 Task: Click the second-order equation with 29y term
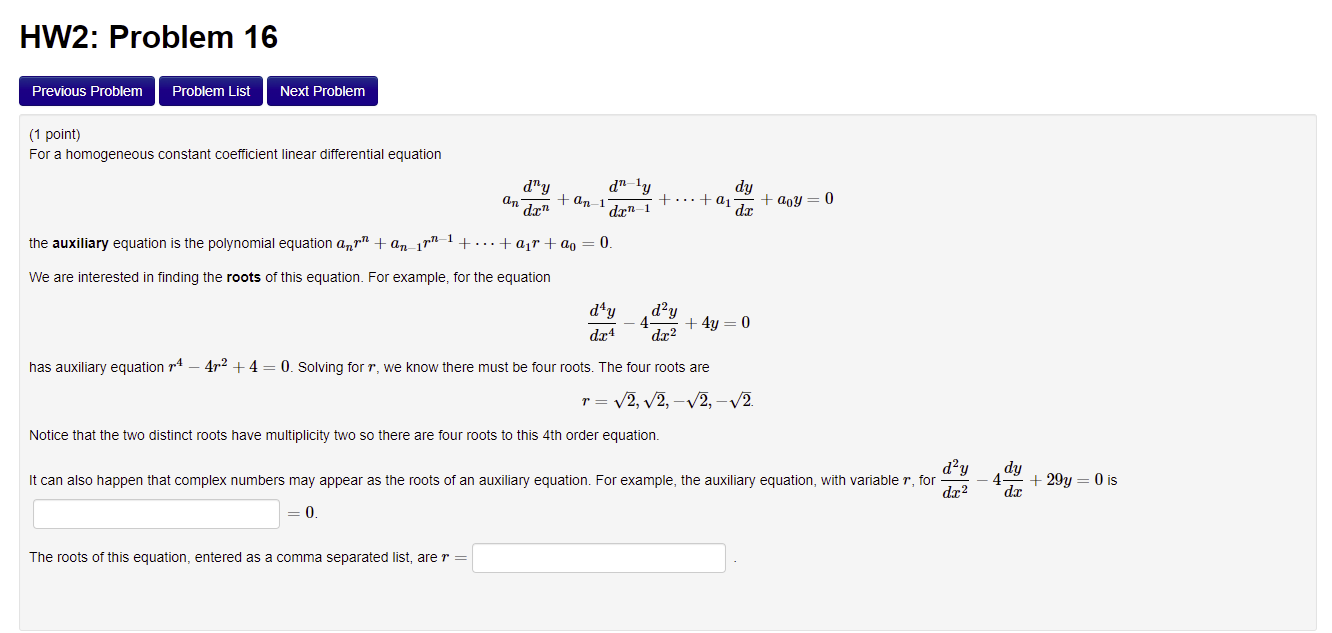coord(1022,479)
